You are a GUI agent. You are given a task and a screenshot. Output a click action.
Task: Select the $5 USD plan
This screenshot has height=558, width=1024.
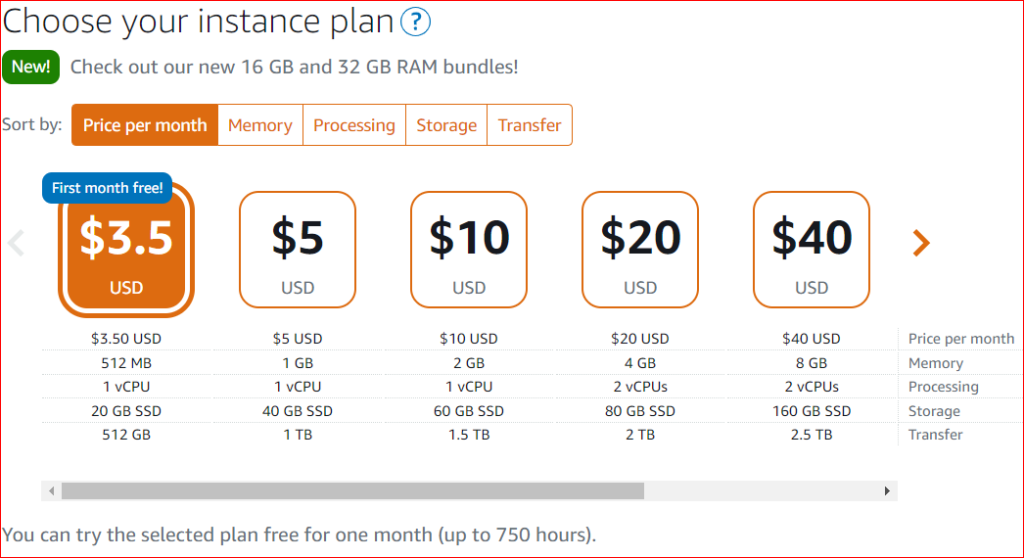pos(297,249)
